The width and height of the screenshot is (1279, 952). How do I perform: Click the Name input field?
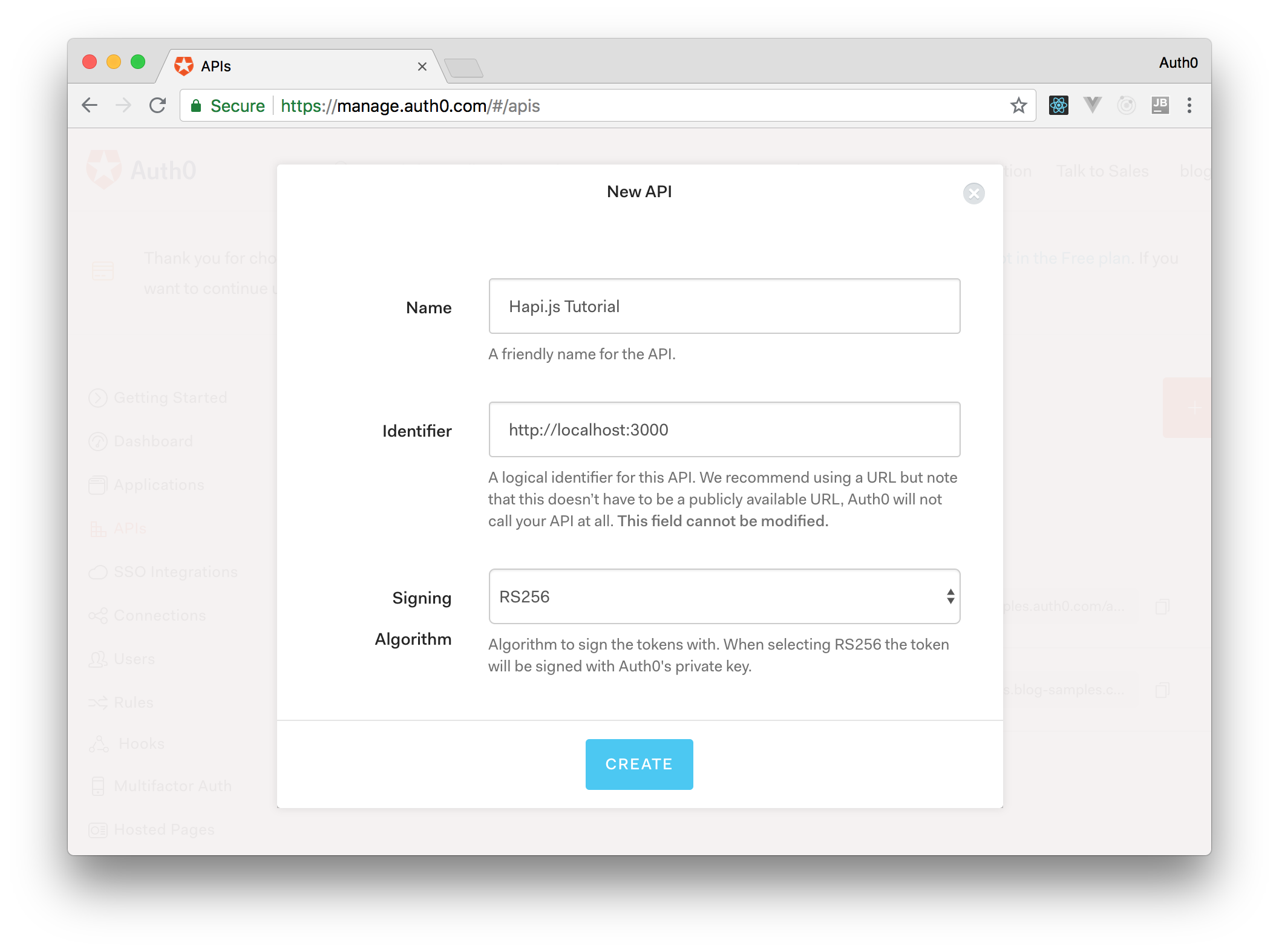pyautogui.click(x=724, y=307)
